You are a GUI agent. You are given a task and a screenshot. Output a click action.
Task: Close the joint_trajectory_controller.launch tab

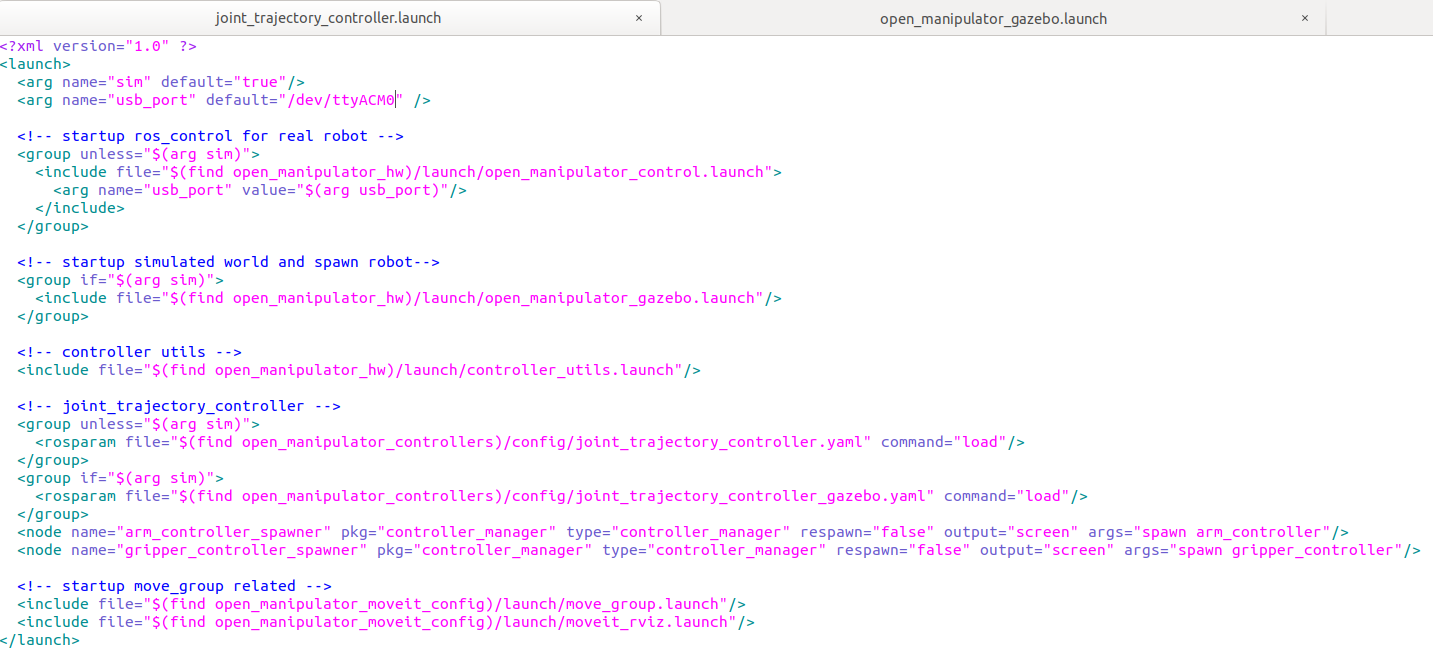point(639,18)
